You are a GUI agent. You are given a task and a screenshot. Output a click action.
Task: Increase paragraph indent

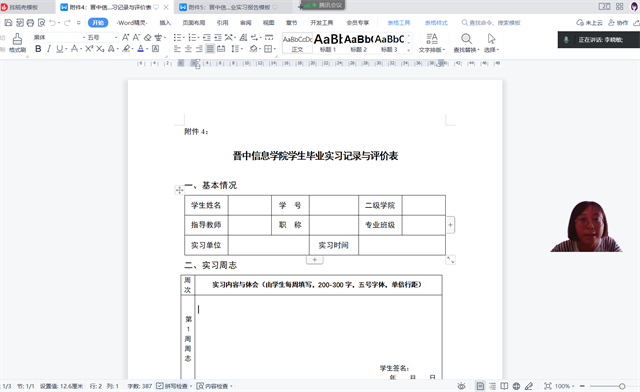click(218, 38)
